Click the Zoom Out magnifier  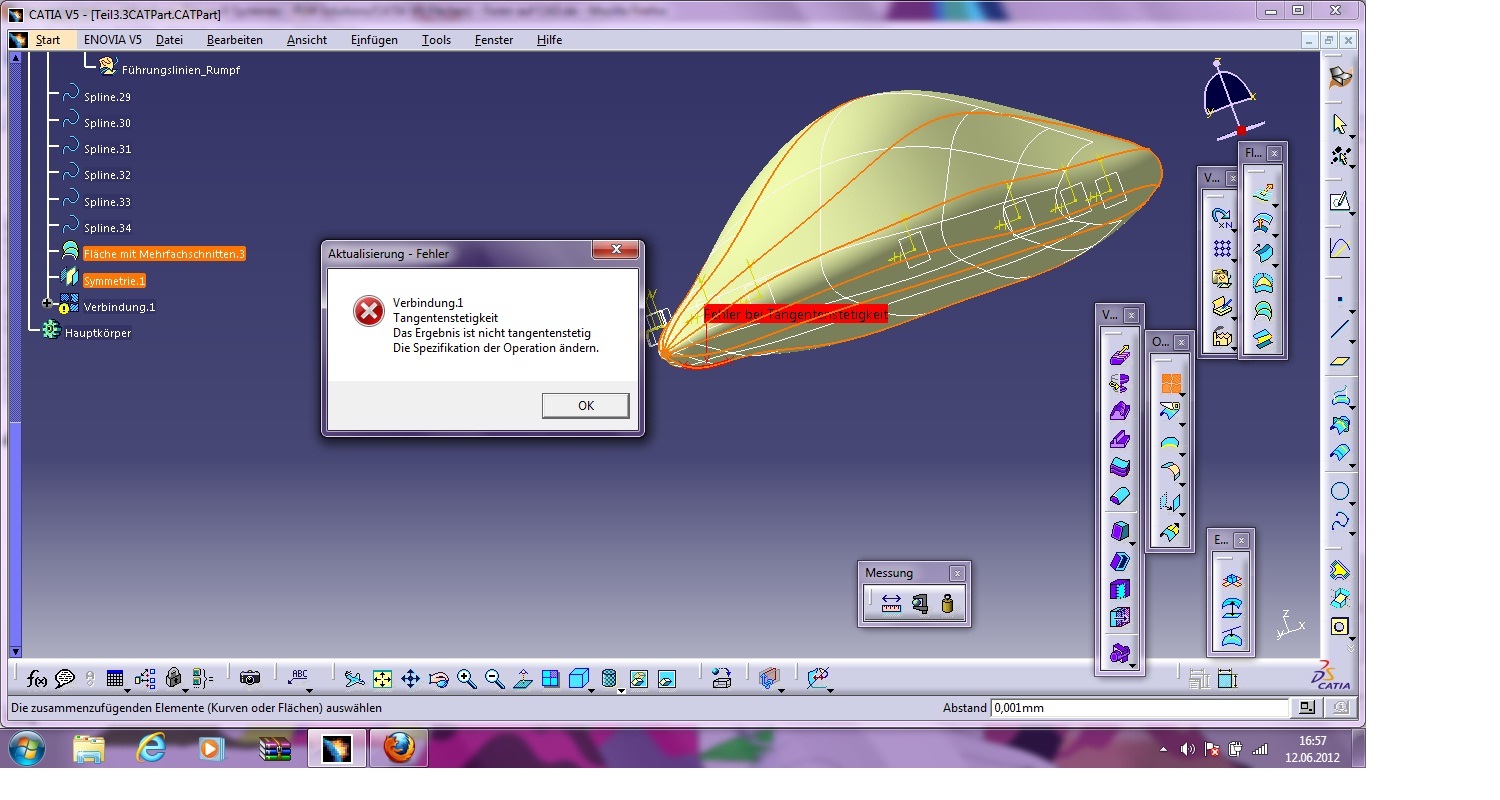point(494,679)
